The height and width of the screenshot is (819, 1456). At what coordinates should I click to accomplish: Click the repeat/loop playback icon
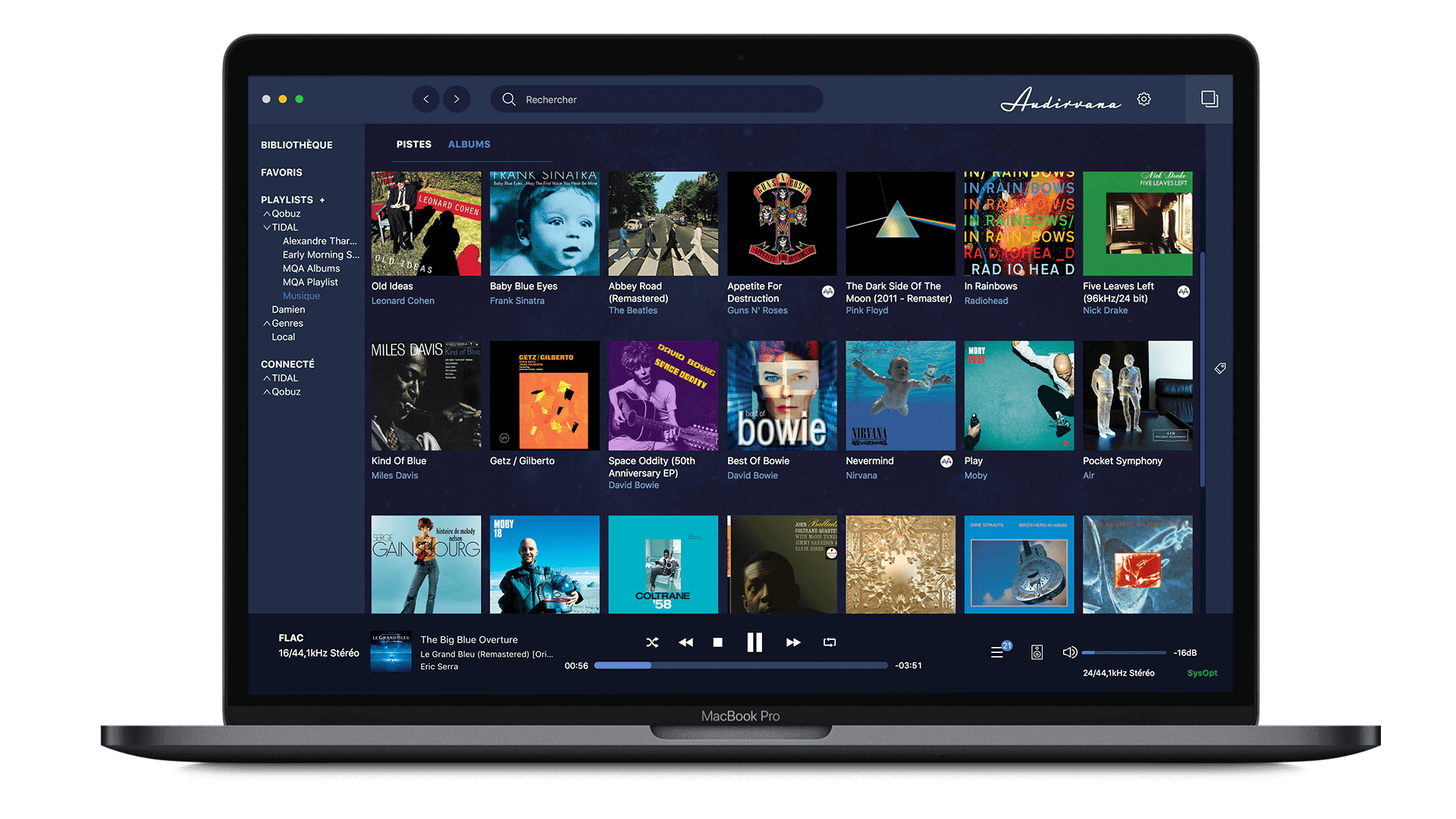pyautogui.click(x=828, y=642)
